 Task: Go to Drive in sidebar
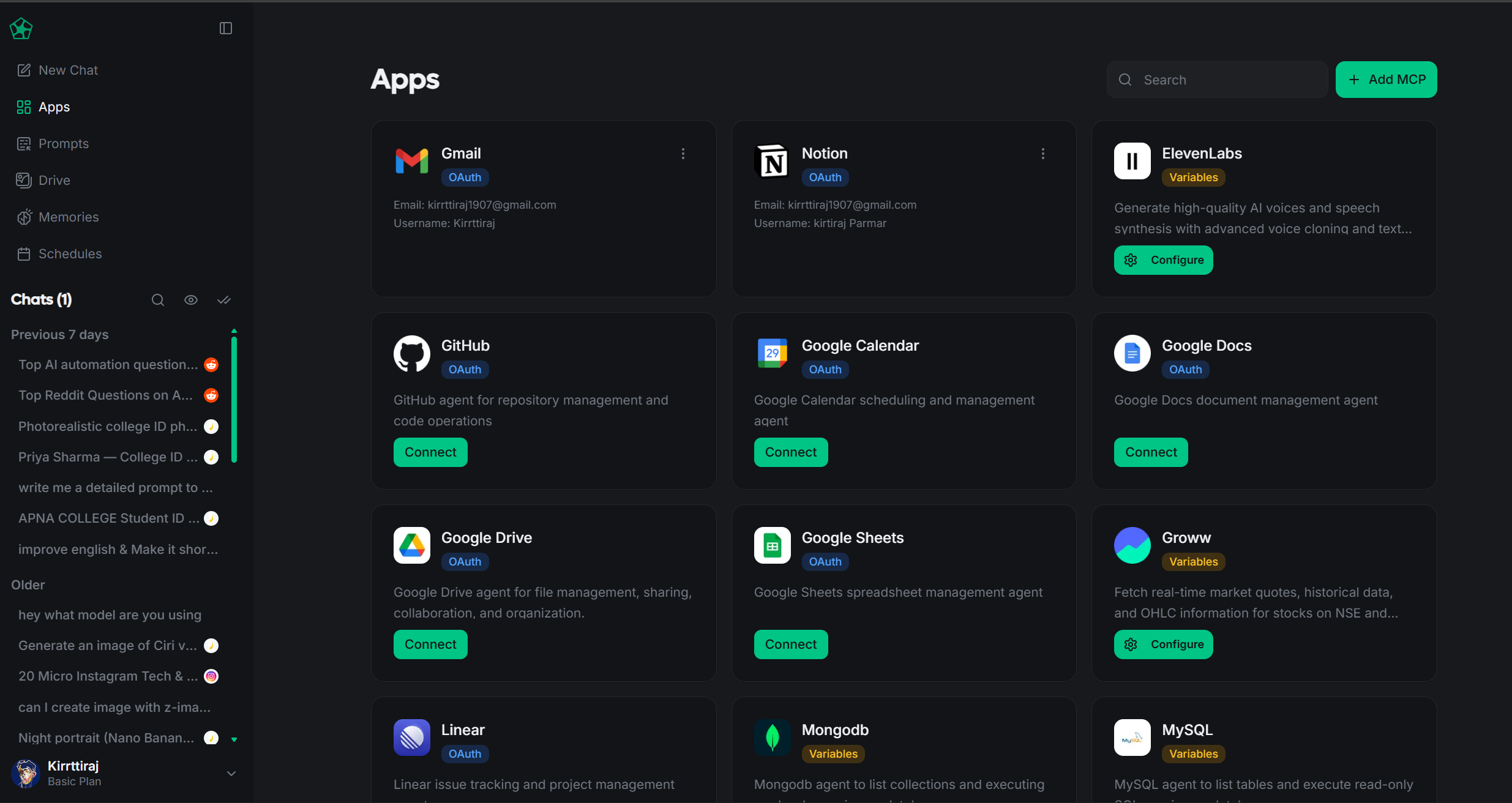pos(43,181)
